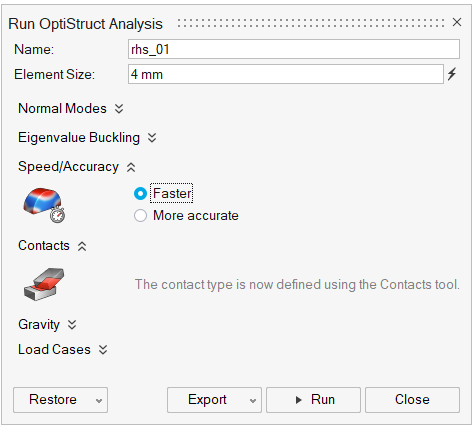Click the Element Size input field

pyautogui.click(x=286, y=74)
